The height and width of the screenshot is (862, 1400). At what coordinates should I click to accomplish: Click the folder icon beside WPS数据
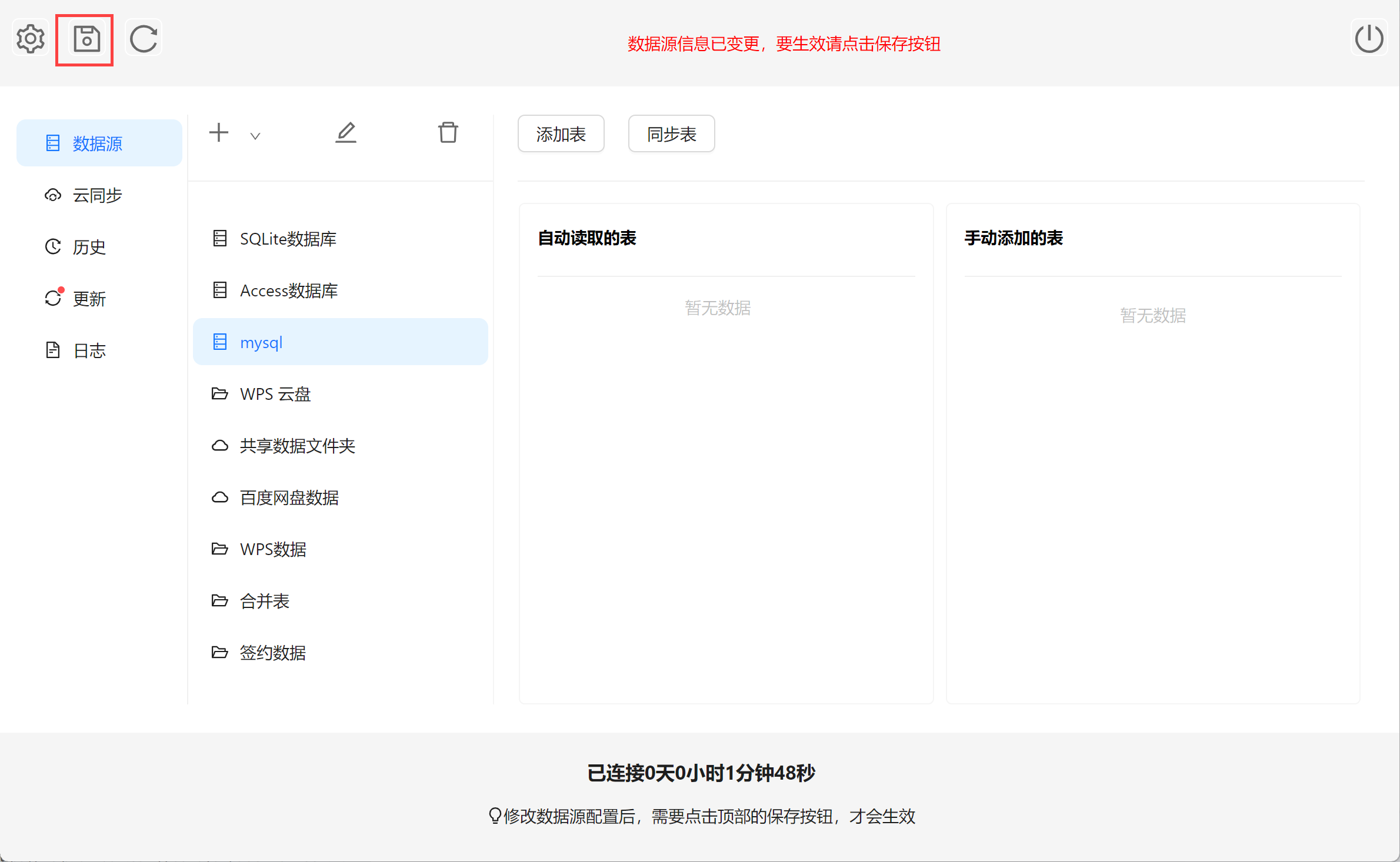(x=220, y=549)
